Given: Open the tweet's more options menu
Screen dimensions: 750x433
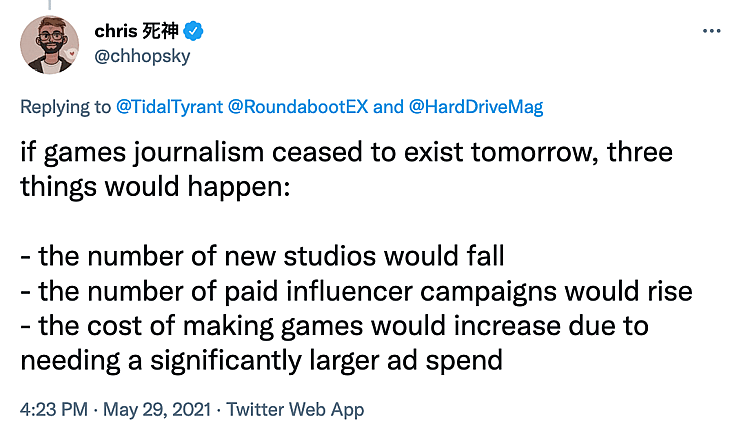Looking at the screenshot, I should pos(711,31).
